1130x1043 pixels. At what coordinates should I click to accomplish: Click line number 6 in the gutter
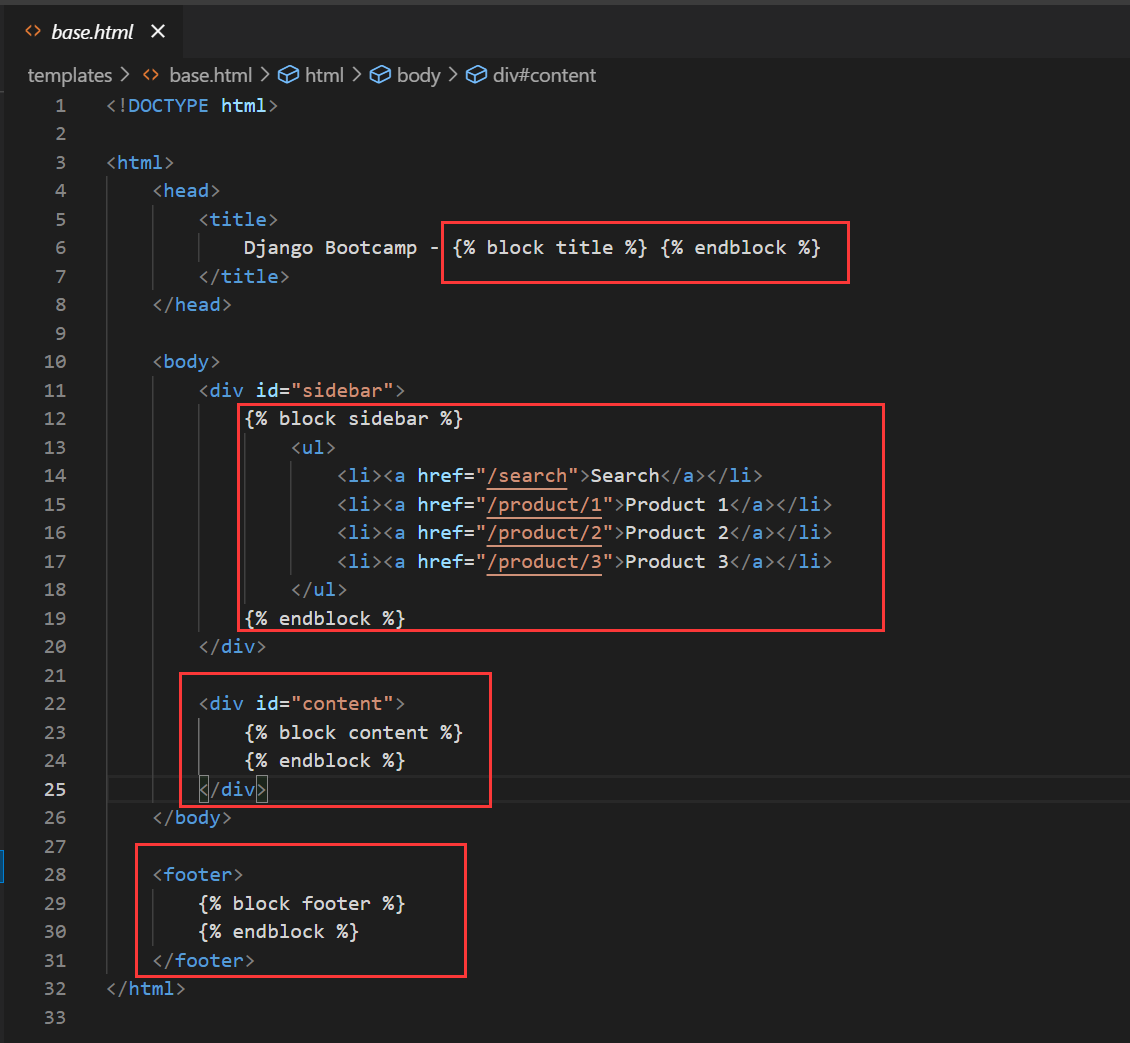60,247
